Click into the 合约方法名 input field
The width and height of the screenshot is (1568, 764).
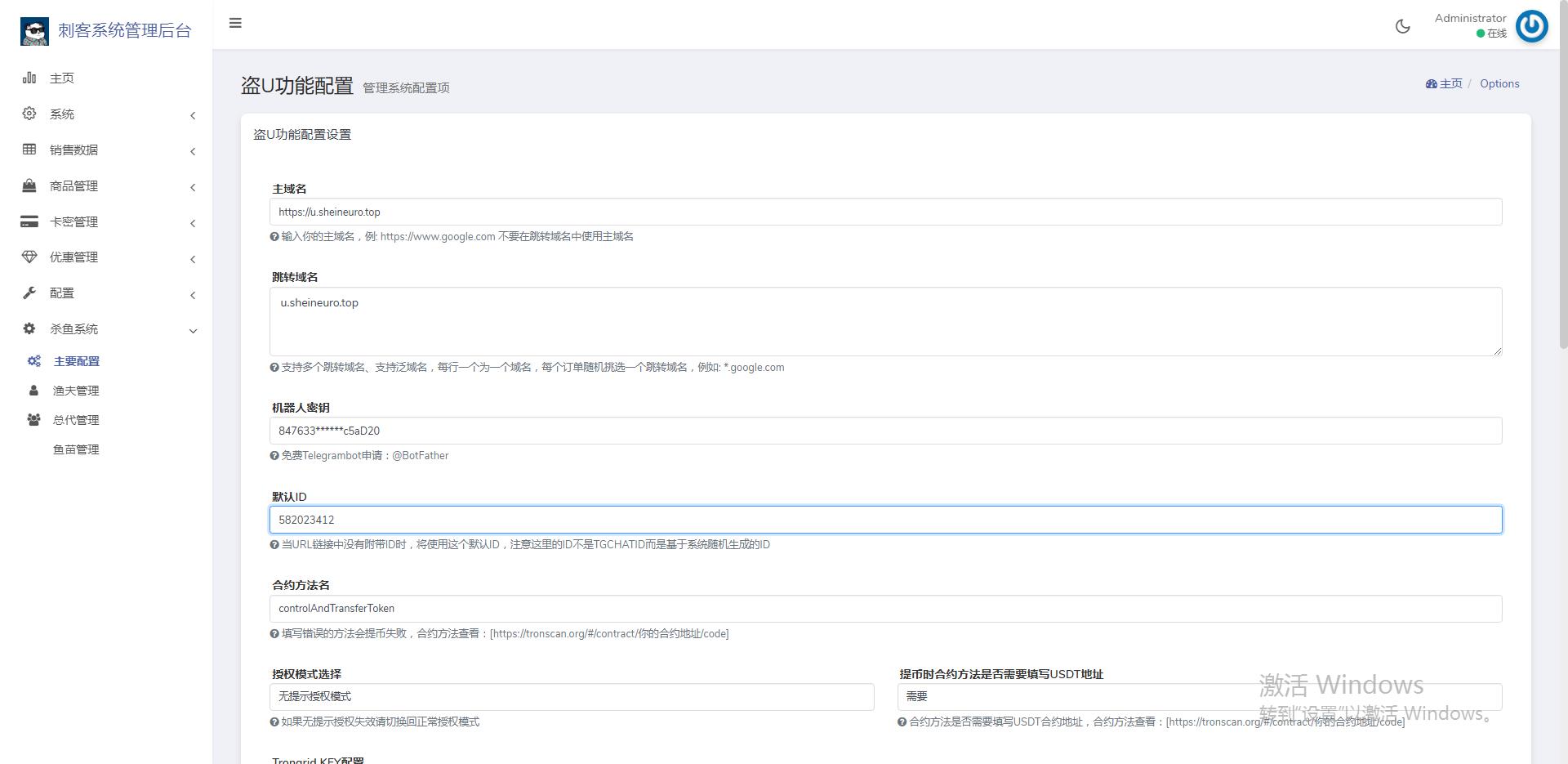point(885,609)
